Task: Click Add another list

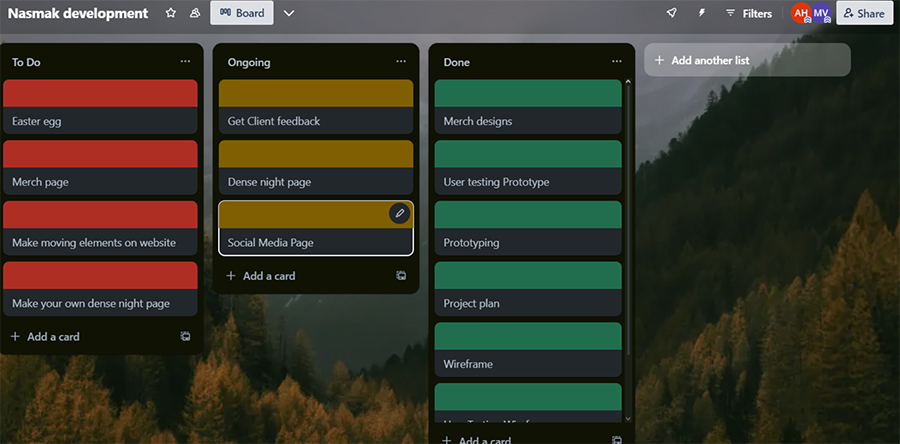Action: (747, 60)
